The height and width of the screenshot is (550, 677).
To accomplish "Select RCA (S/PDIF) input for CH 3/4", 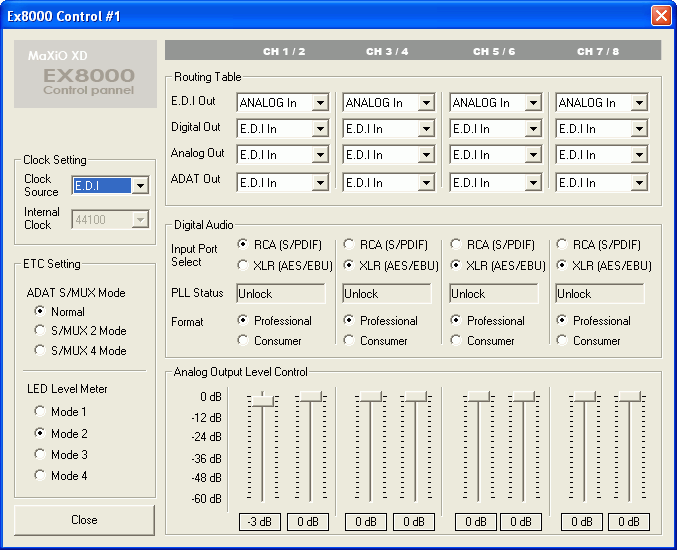I will tap(350, 244).
